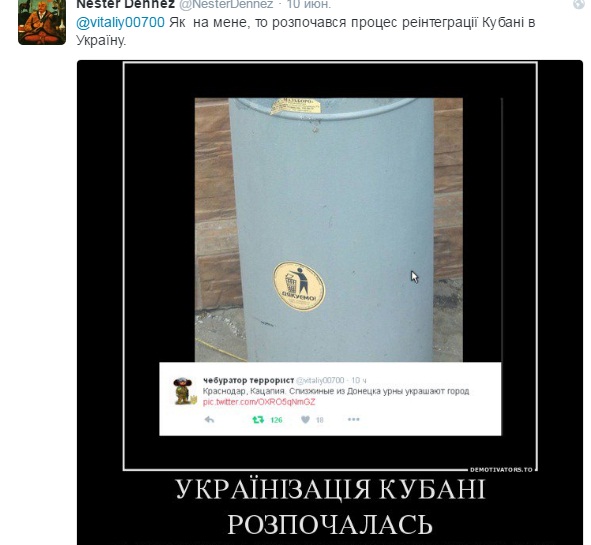Screen dimensions: 591x545
Task: Click the retweet count 126
Action: (x=276, y=420)
